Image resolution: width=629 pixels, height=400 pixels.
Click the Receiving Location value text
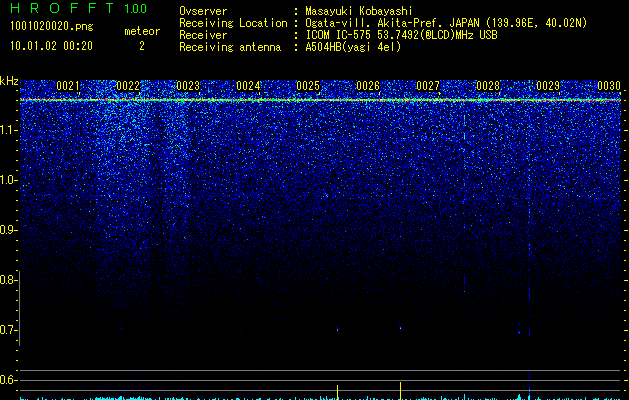446,23
